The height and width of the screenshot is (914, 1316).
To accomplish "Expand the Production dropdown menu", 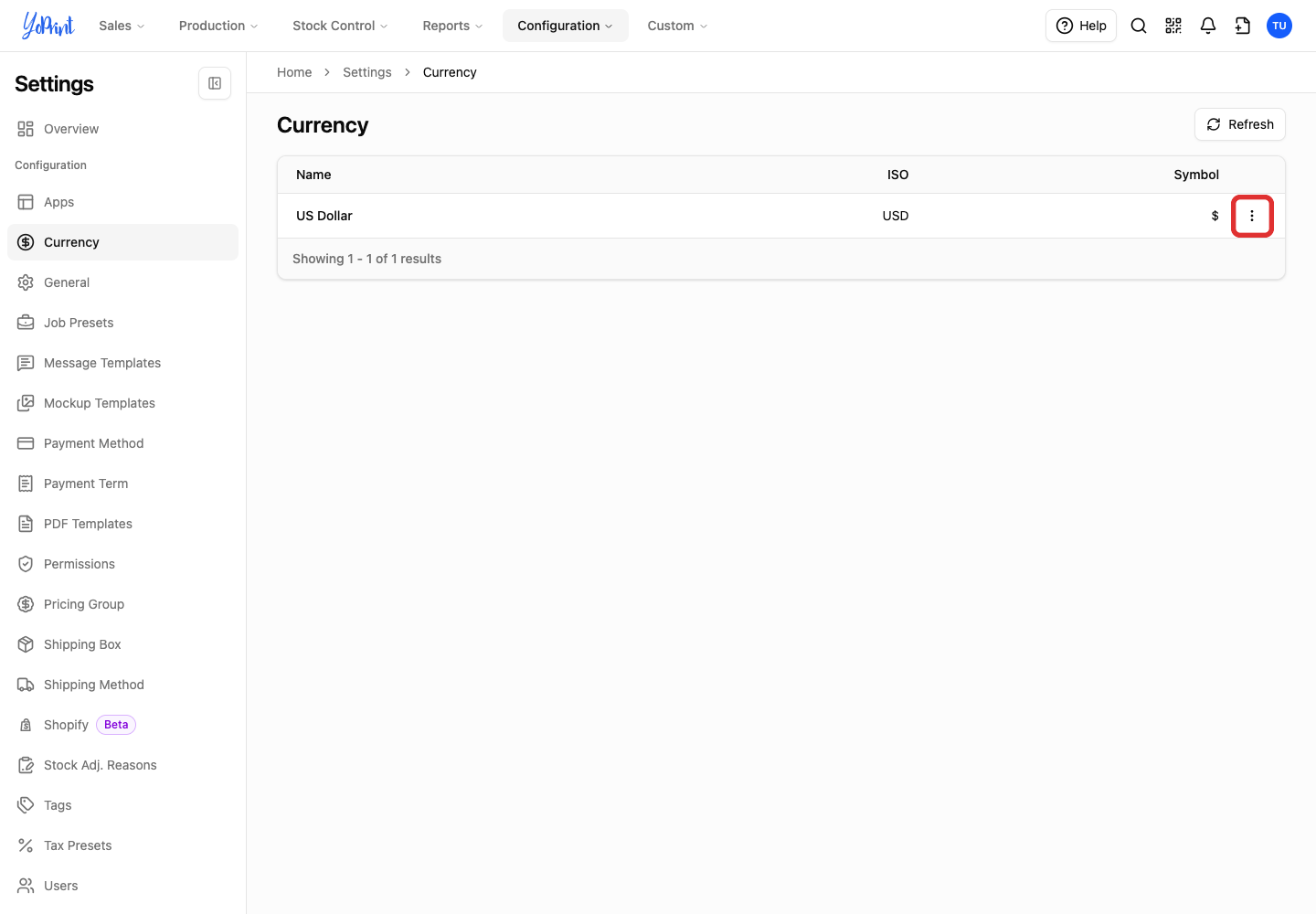I will tap(218, 26).
